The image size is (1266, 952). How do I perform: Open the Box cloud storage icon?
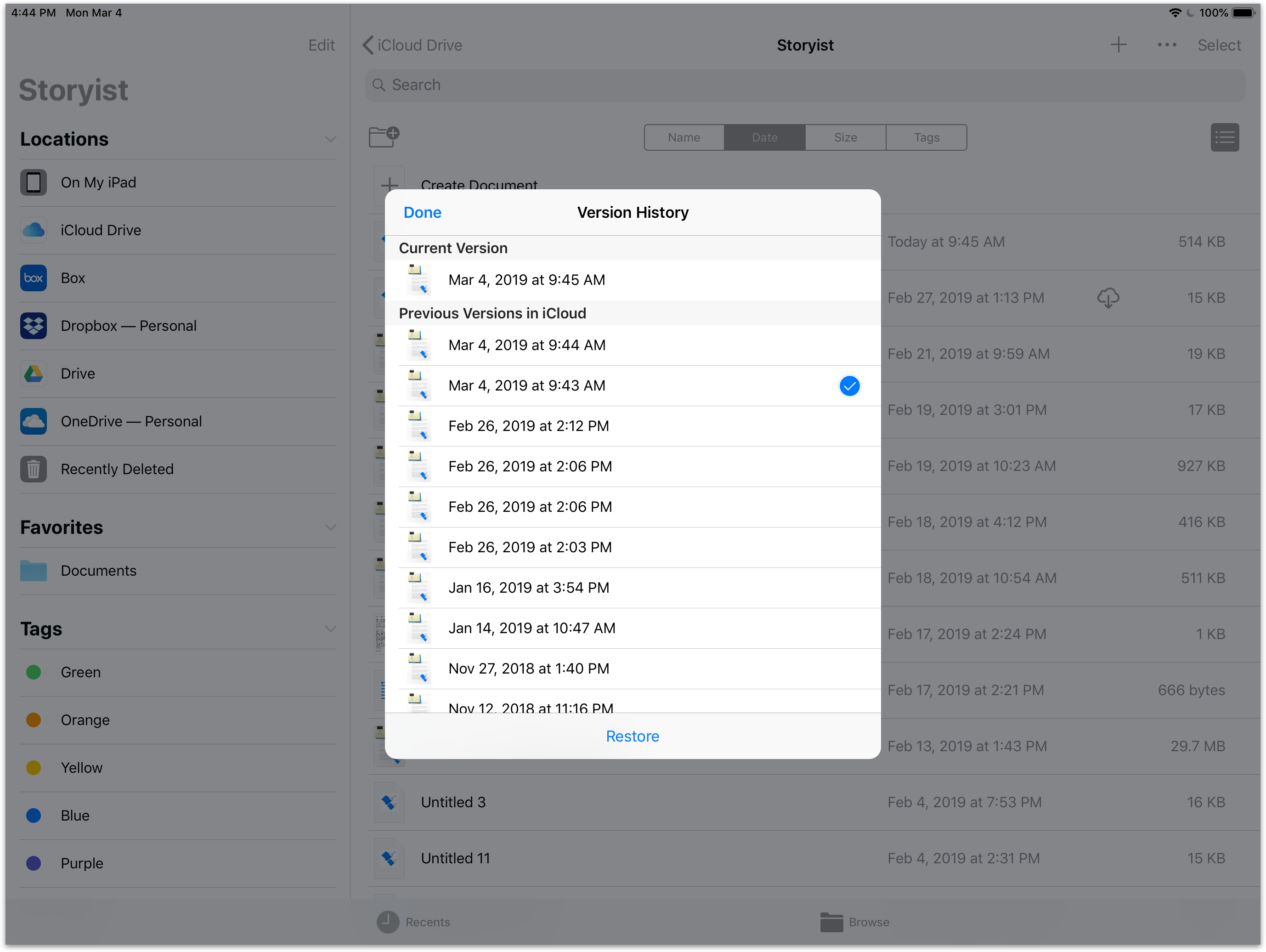pyautogui.click(x=33, y=278)
